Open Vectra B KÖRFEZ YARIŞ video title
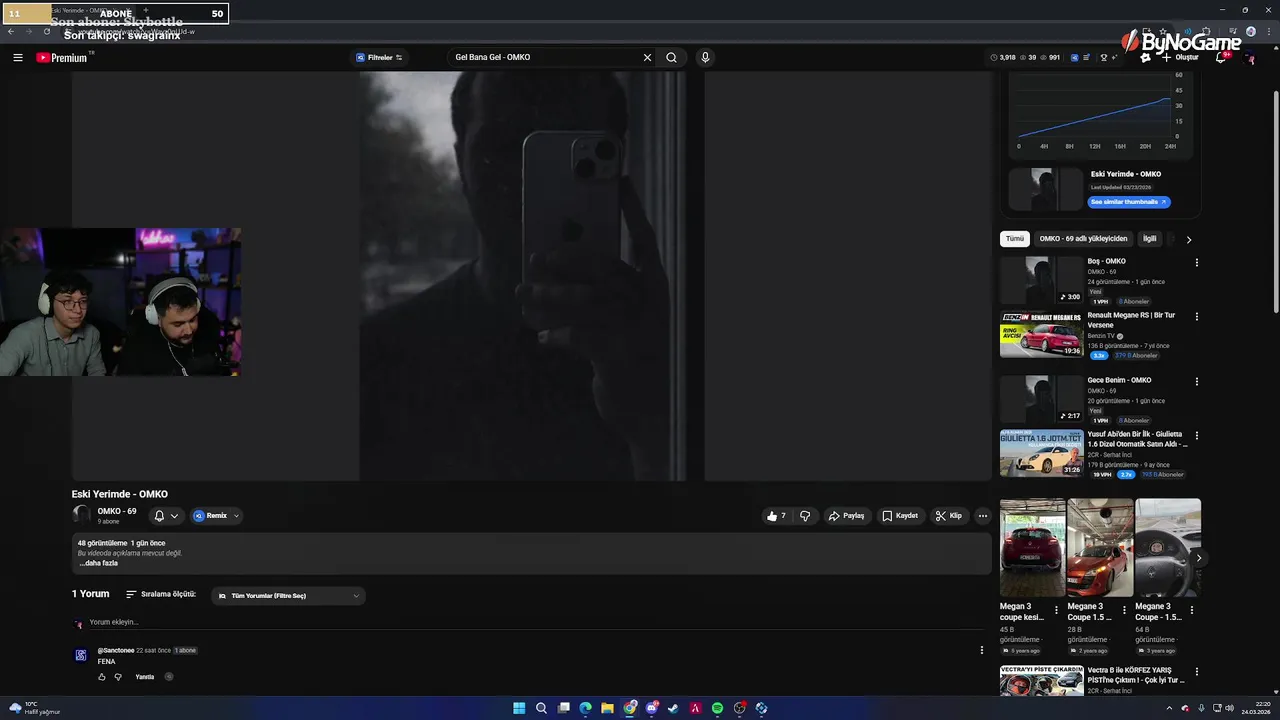The width and height of the screenshot is (1280, 720). (x=1136, y=675)
